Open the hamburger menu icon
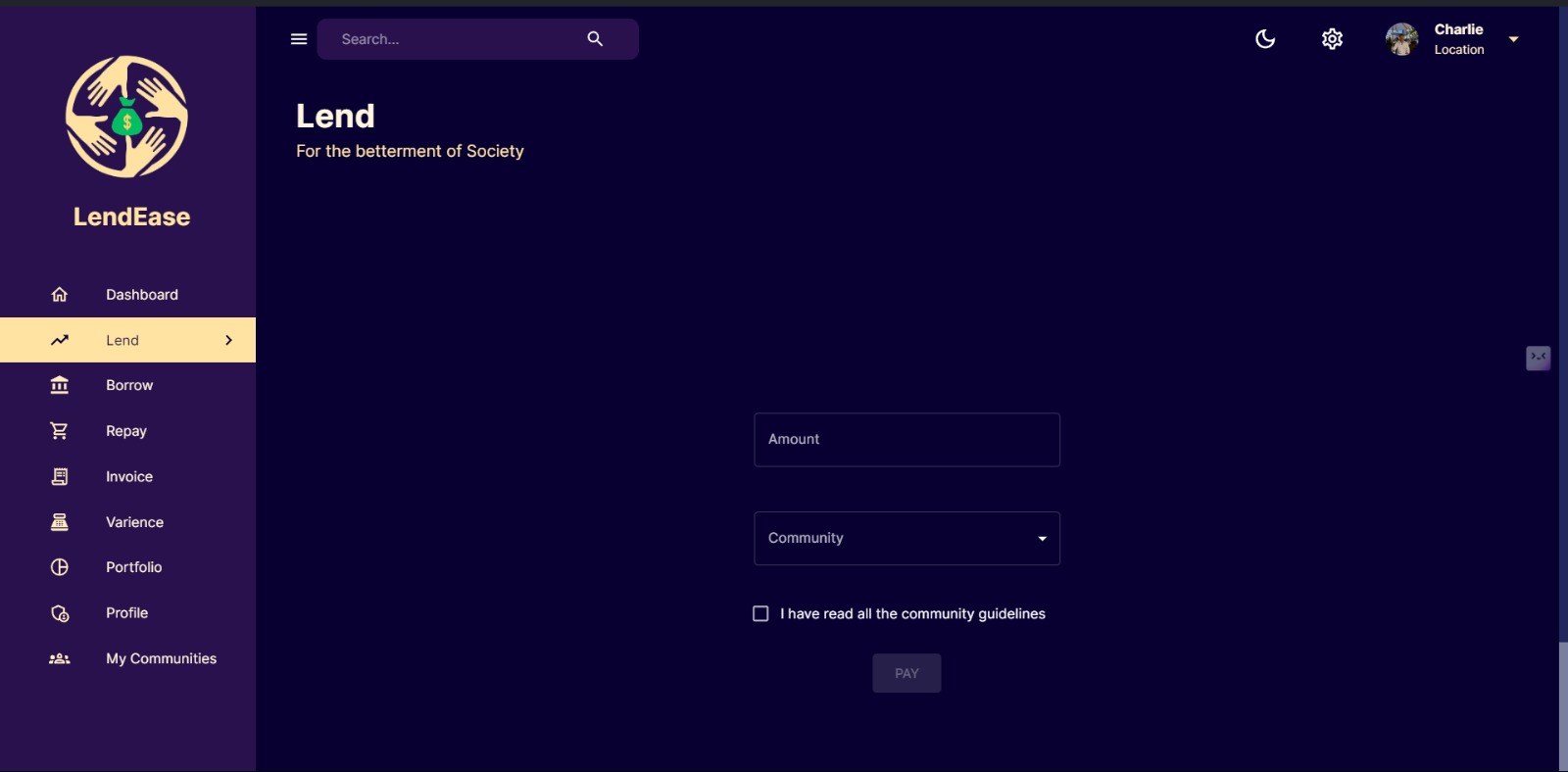This screenshot has width=1568, height=772. [x=299, y=39]
